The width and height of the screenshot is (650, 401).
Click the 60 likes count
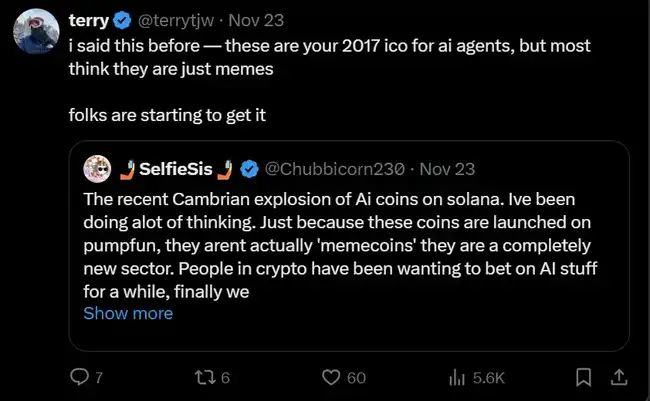[x=355, y=377]
